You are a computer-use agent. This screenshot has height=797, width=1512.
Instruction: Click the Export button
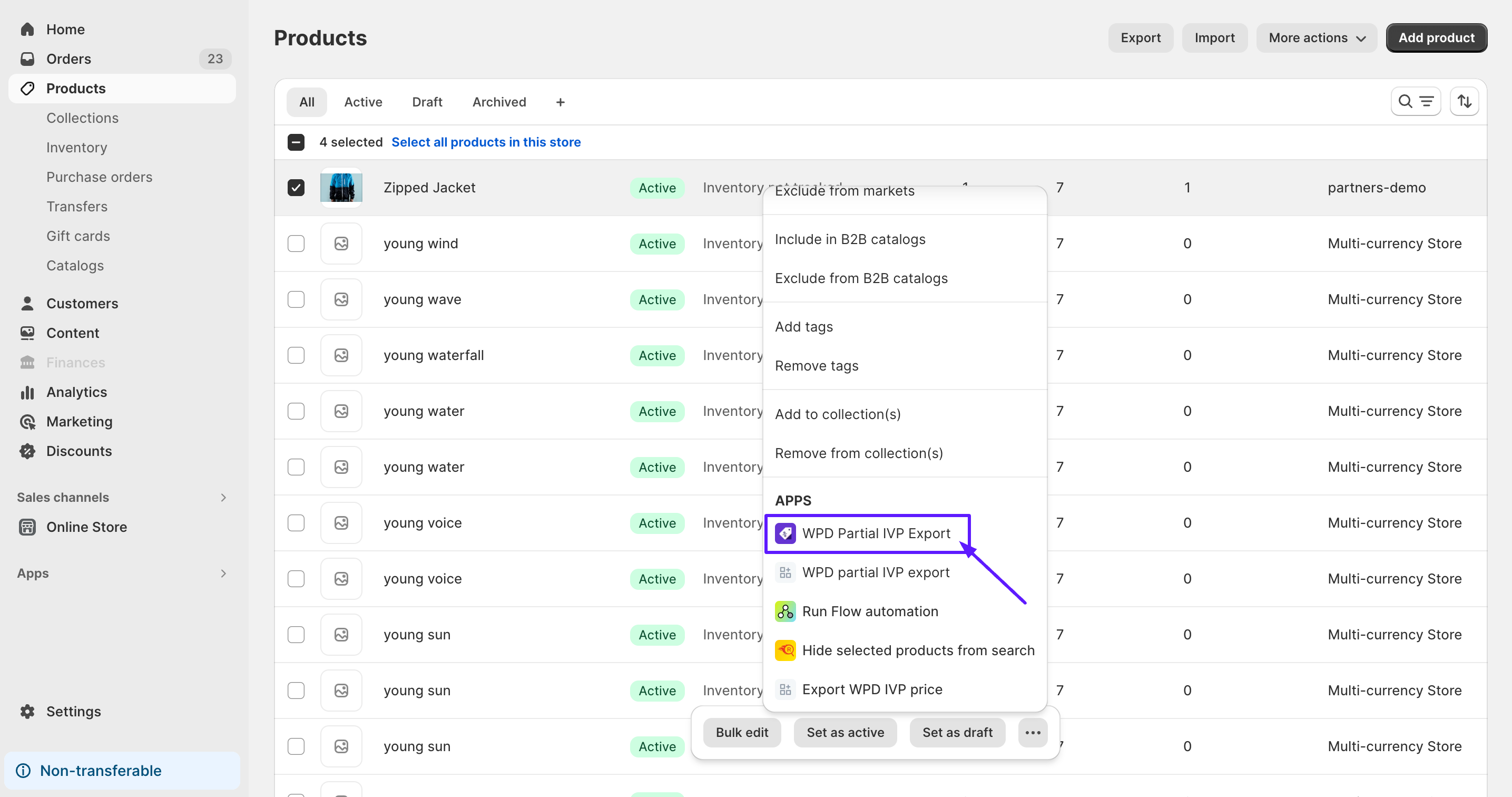pos(1141,37)
